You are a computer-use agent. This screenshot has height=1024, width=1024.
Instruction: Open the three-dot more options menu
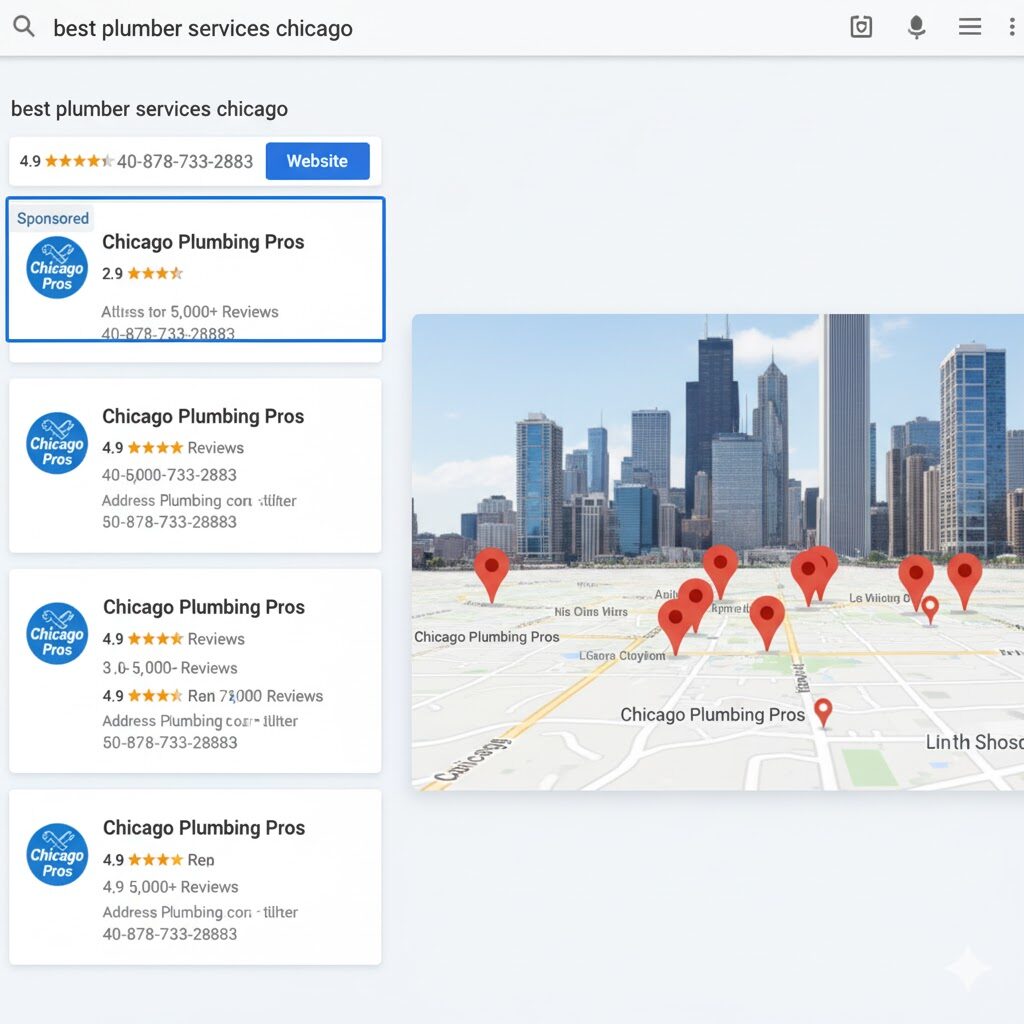tap(1013, 27)
